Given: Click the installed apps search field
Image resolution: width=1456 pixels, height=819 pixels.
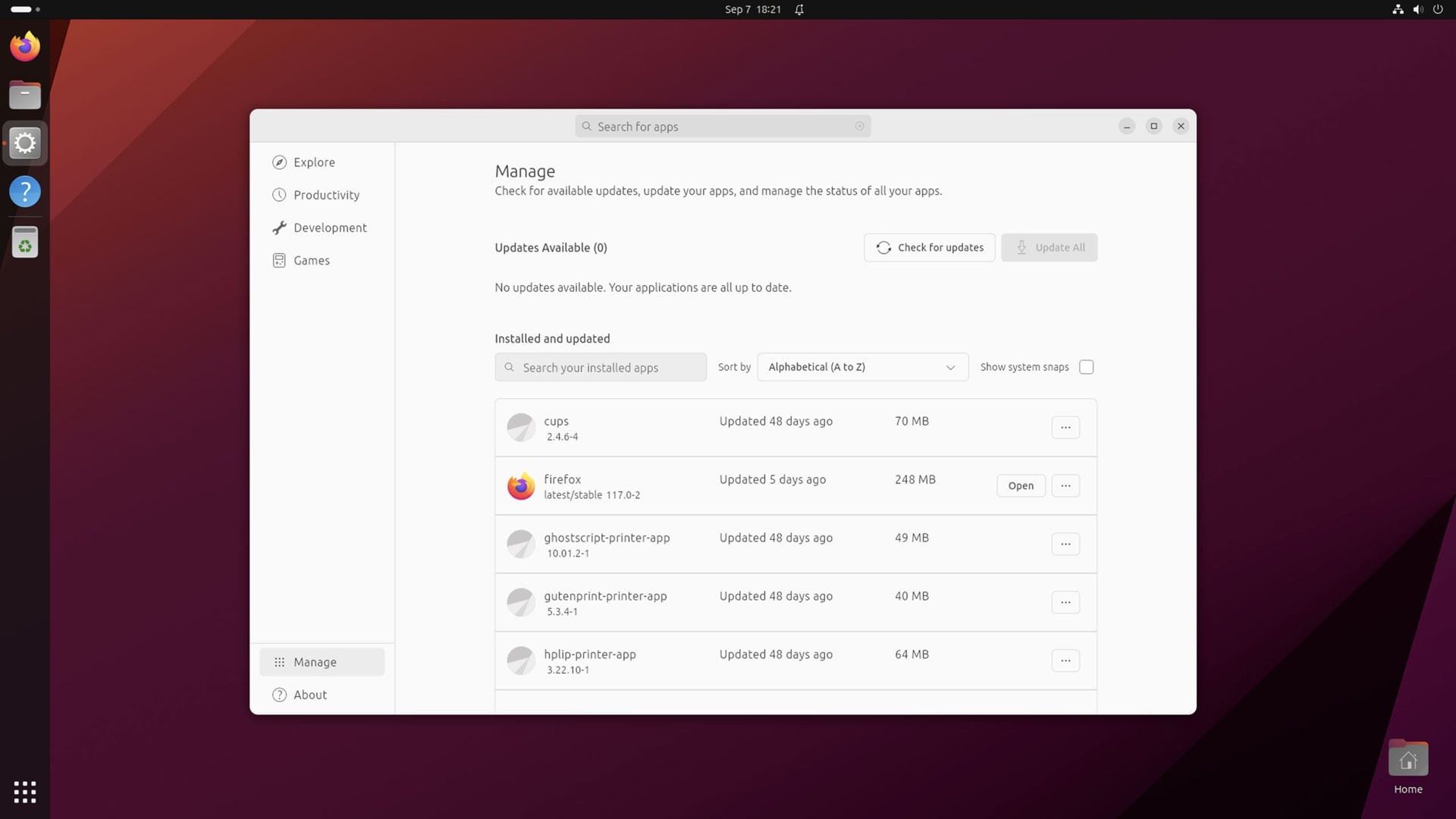Looking at the screenshot, I should pos(600,367).
